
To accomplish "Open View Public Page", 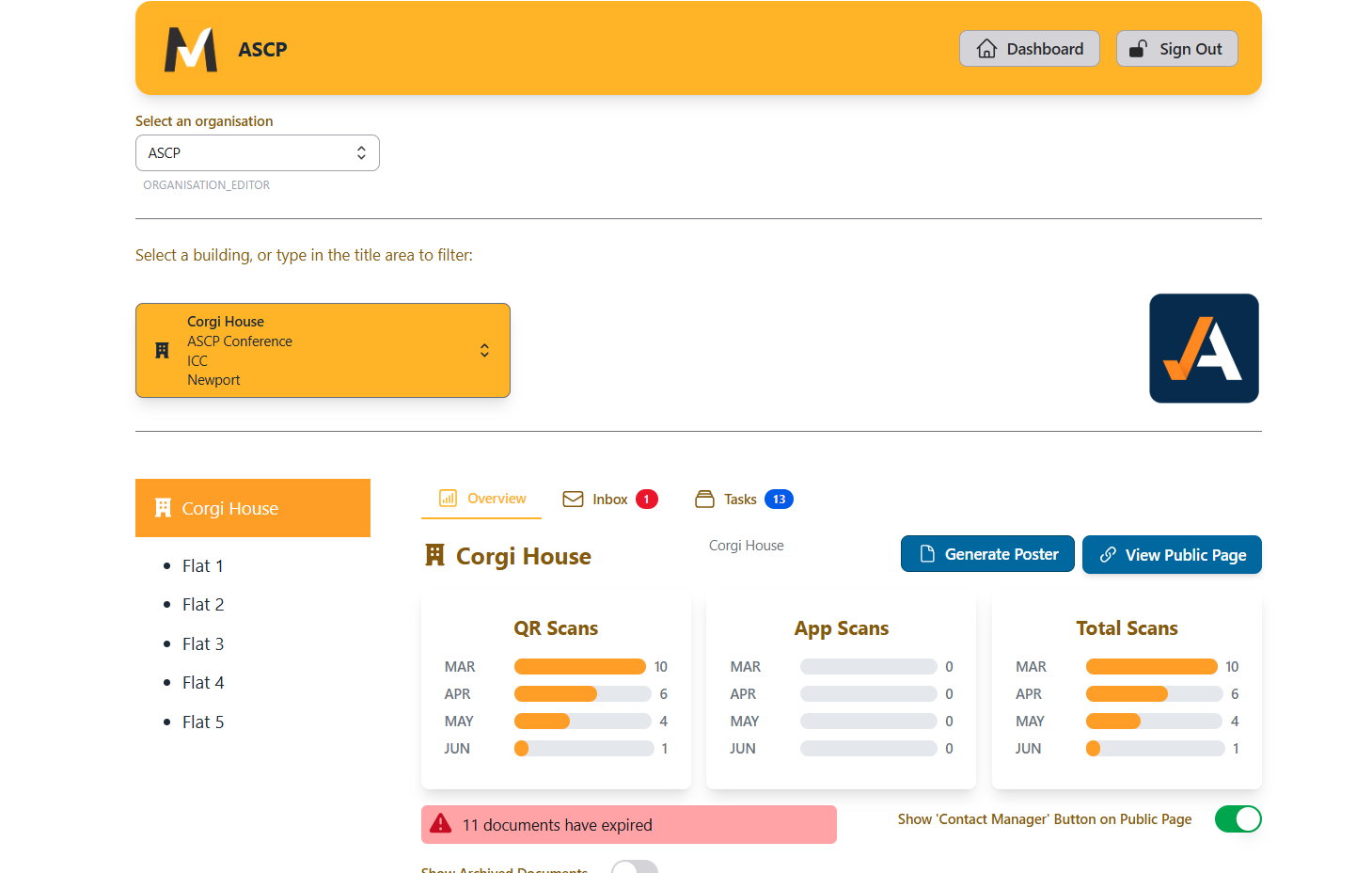I will pos(1172,554).
